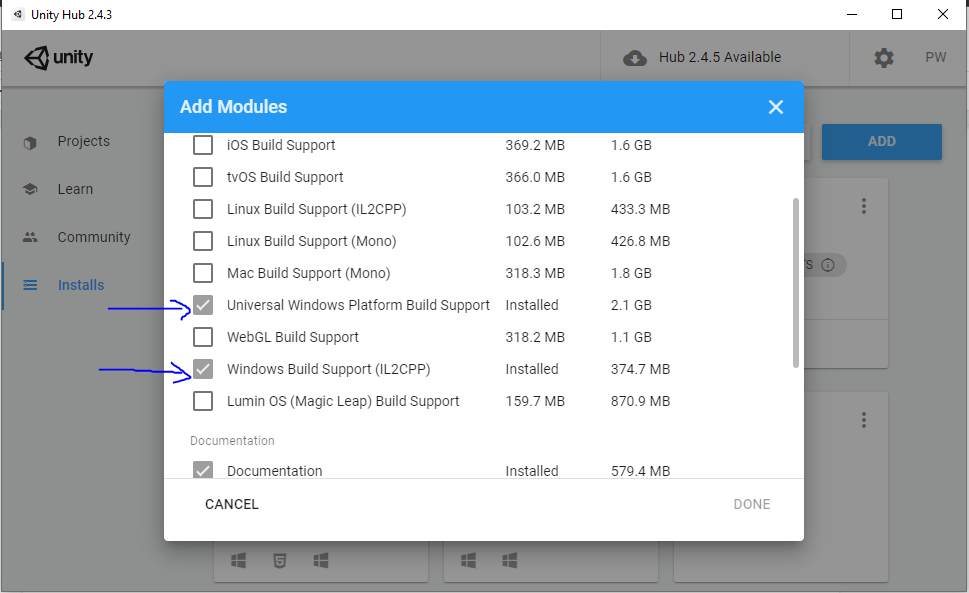The height and width of the screenshot is (593, 969).
Task: Click the 'iOS Build Support' label
Action: (281, 145)
